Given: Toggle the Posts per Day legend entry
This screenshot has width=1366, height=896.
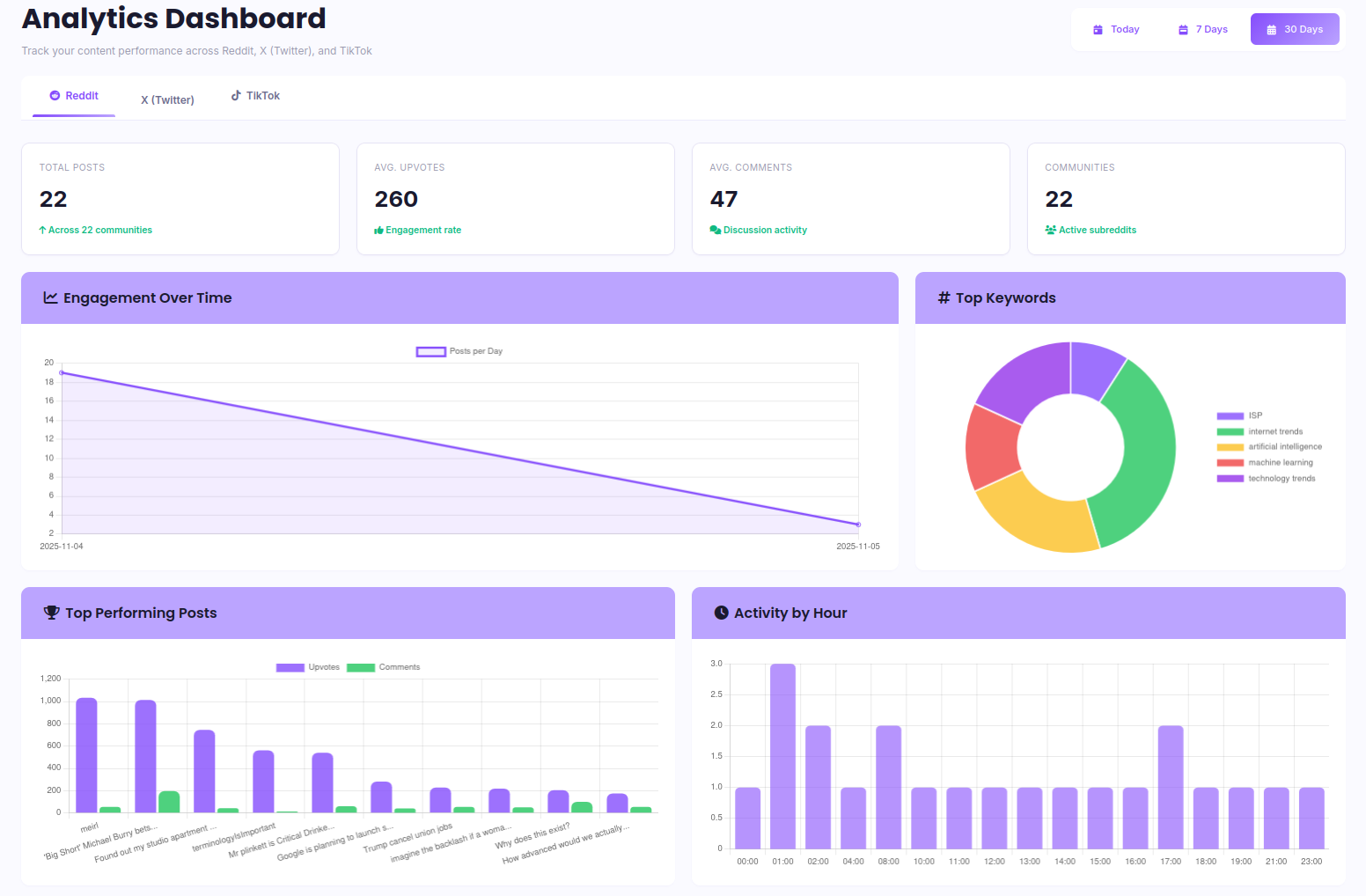Looking at the screenshot, I should point(459,350).
